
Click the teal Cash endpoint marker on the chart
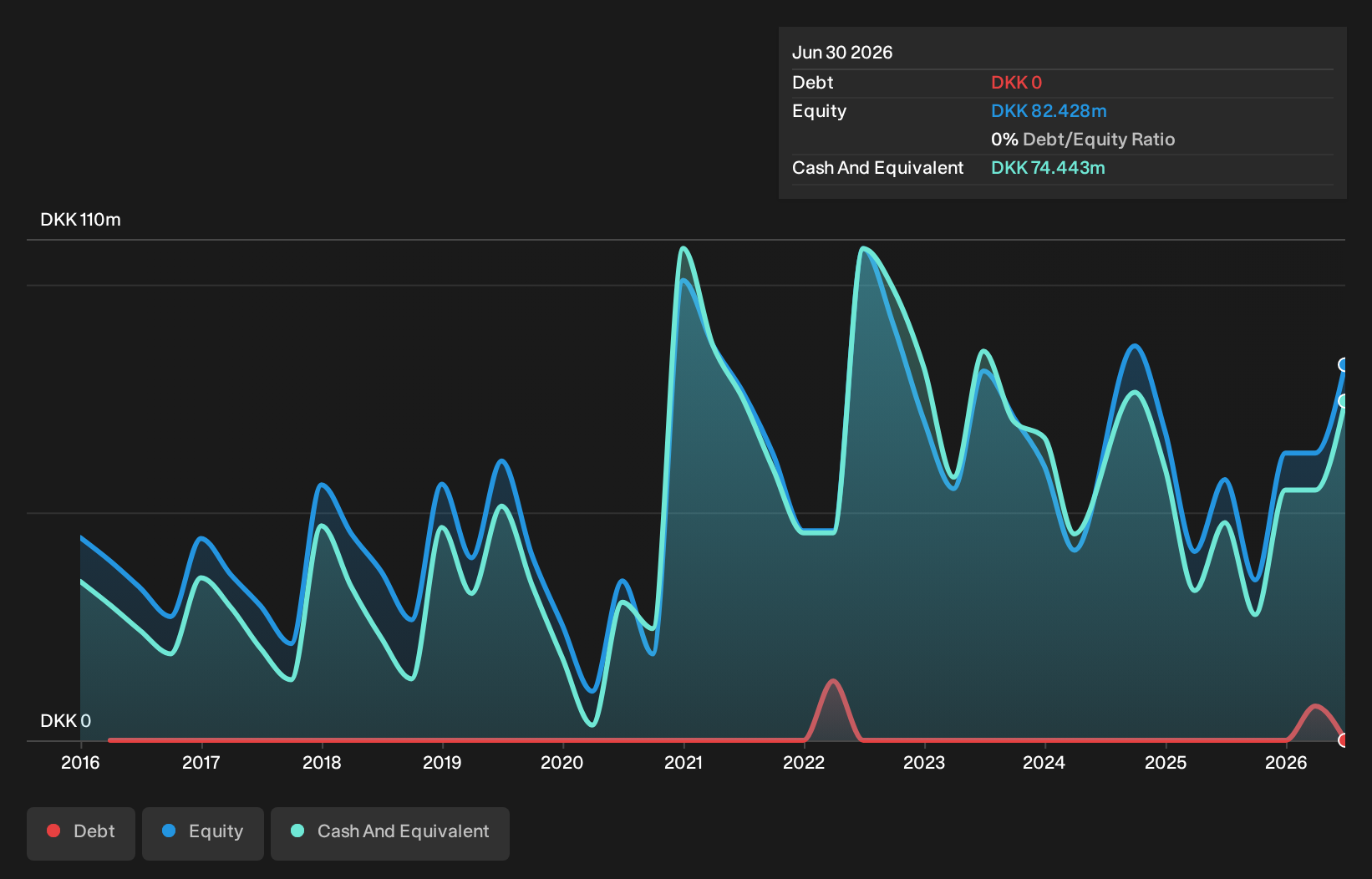pyautogui.click(x=1344, y=401)
